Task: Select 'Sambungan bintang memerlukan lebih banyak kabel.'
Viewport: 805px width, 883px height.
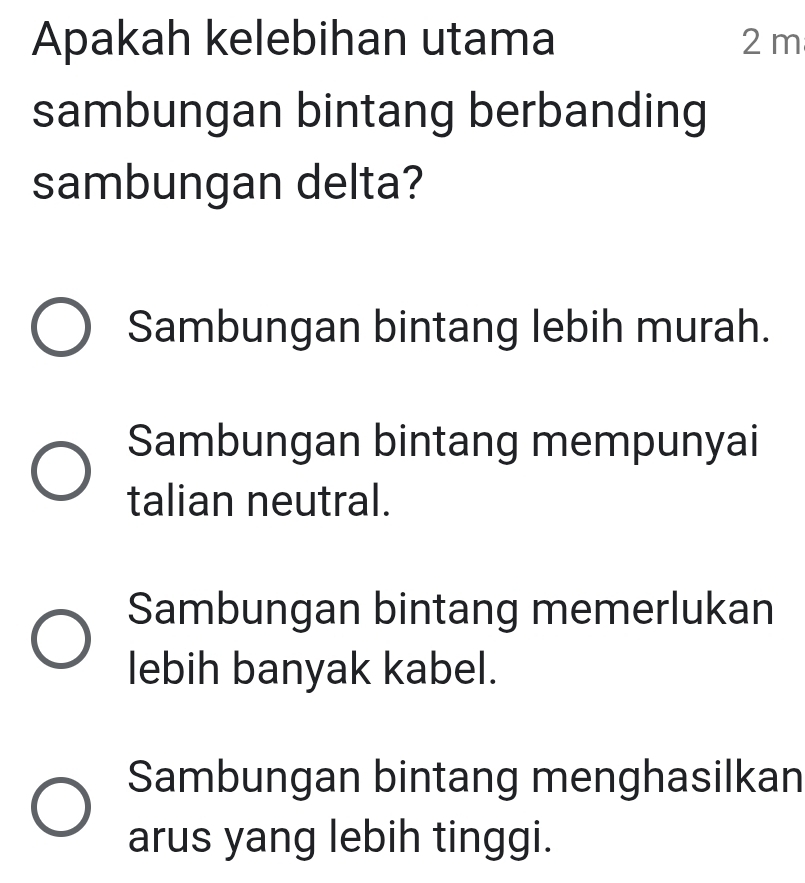Action: (x=62, y=637)
